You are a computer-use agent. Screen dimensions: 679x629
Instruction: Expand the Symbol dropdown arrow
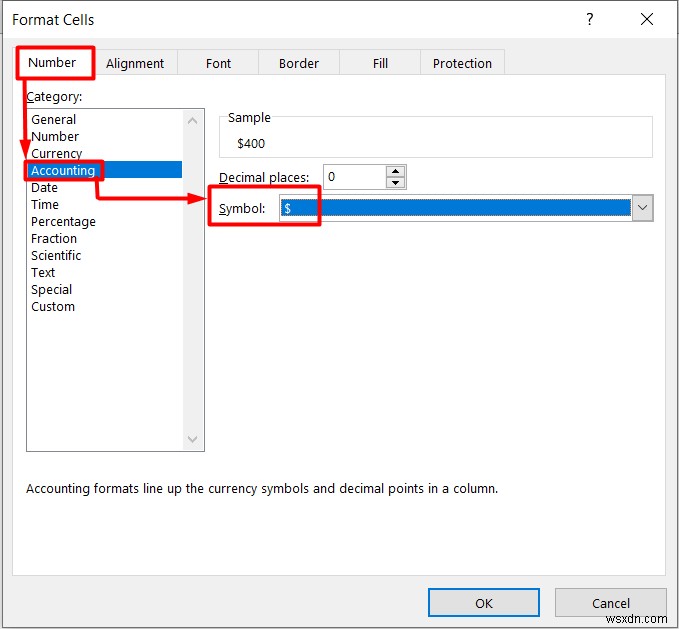tap(643, 208)
